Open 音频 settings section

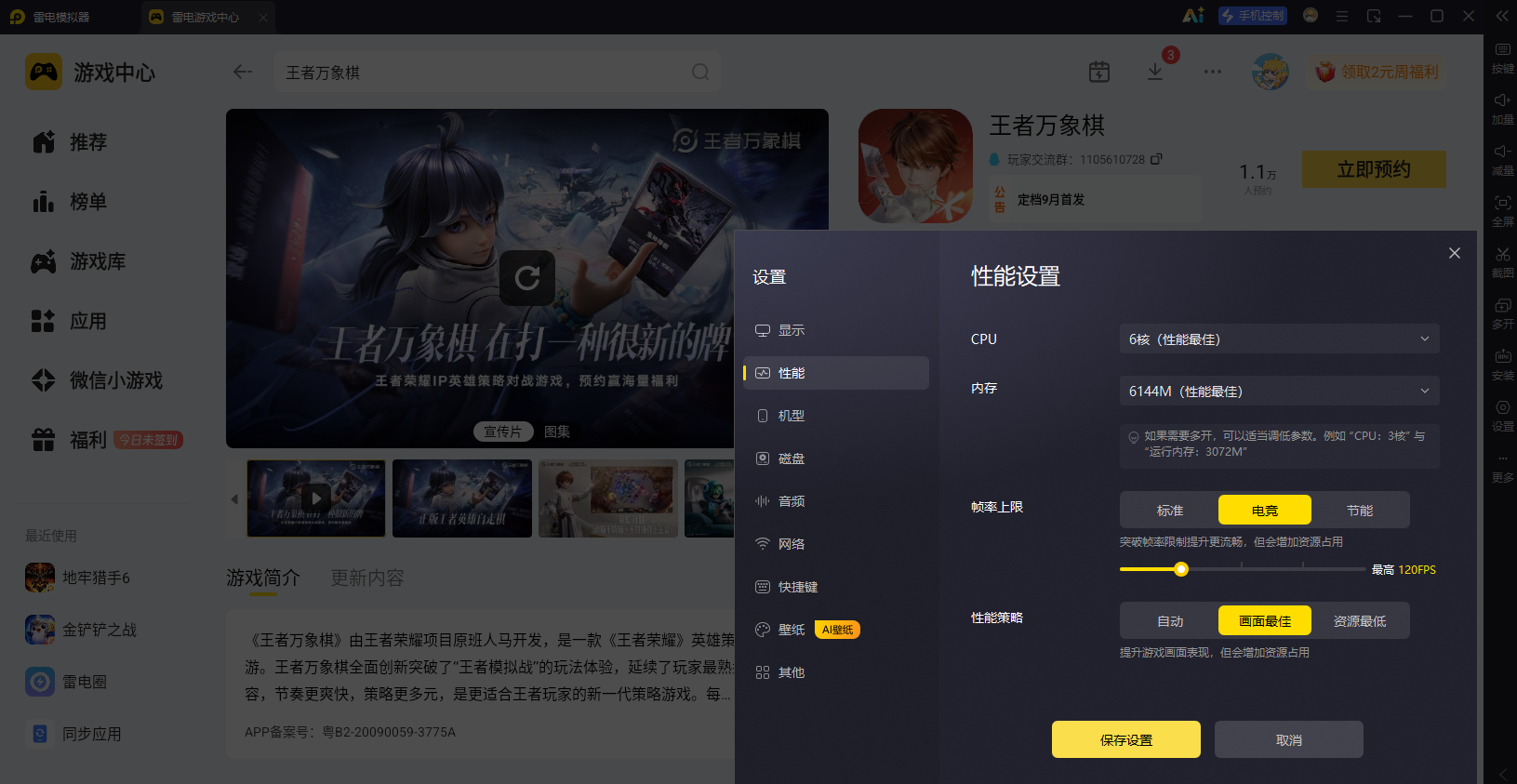click(836, 501)
